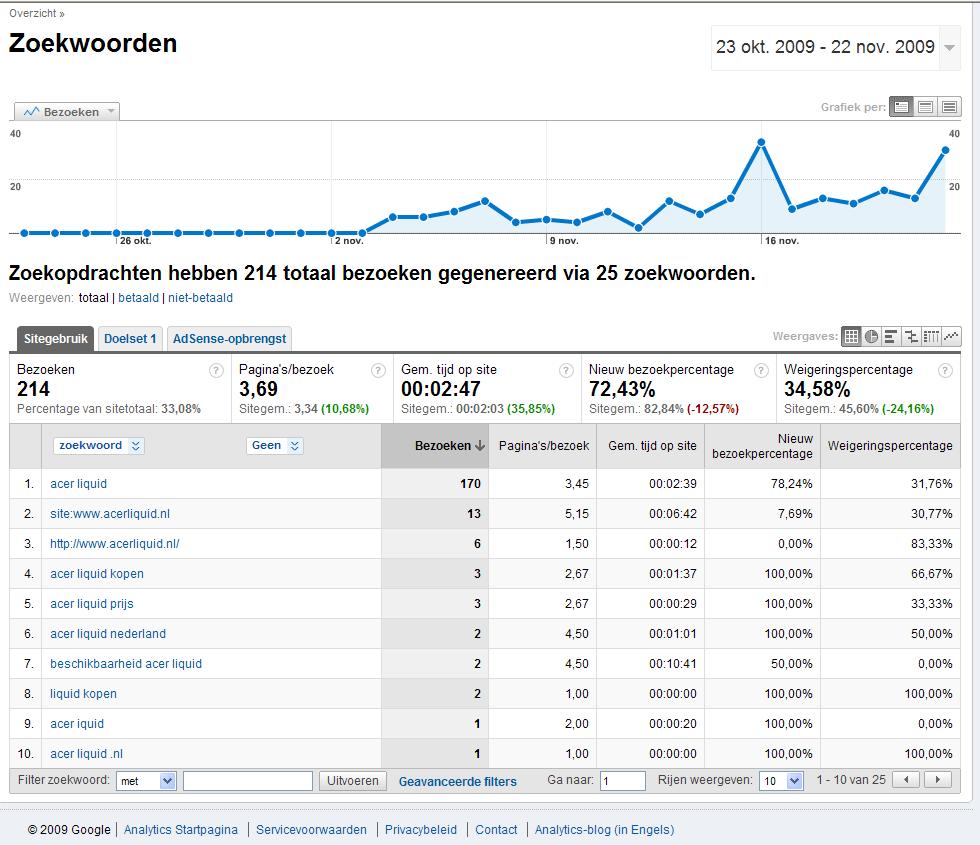The height and width of the screenshot is (845, 980).
Task: Open help for Weigeringspercentage metric
Action: pyautogui.click(x=945, y=371)
